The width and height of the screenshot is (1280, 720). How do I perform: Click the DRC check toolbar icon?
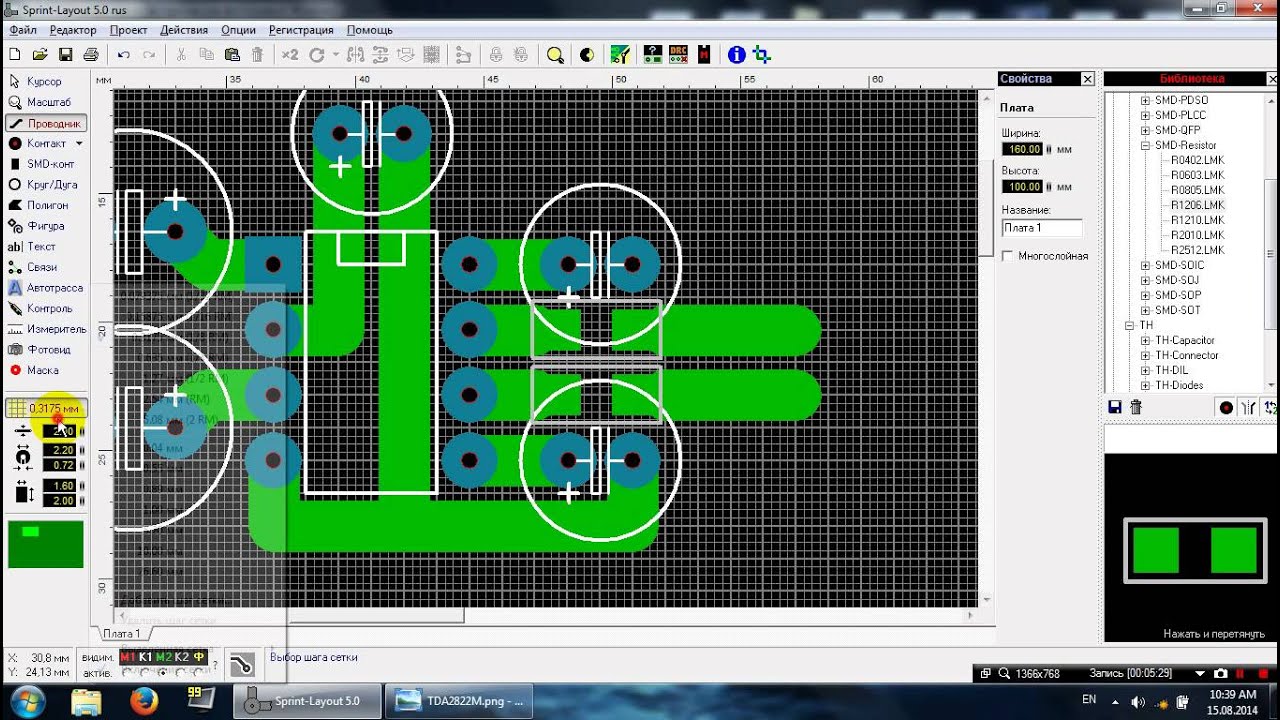click(678, 55)
